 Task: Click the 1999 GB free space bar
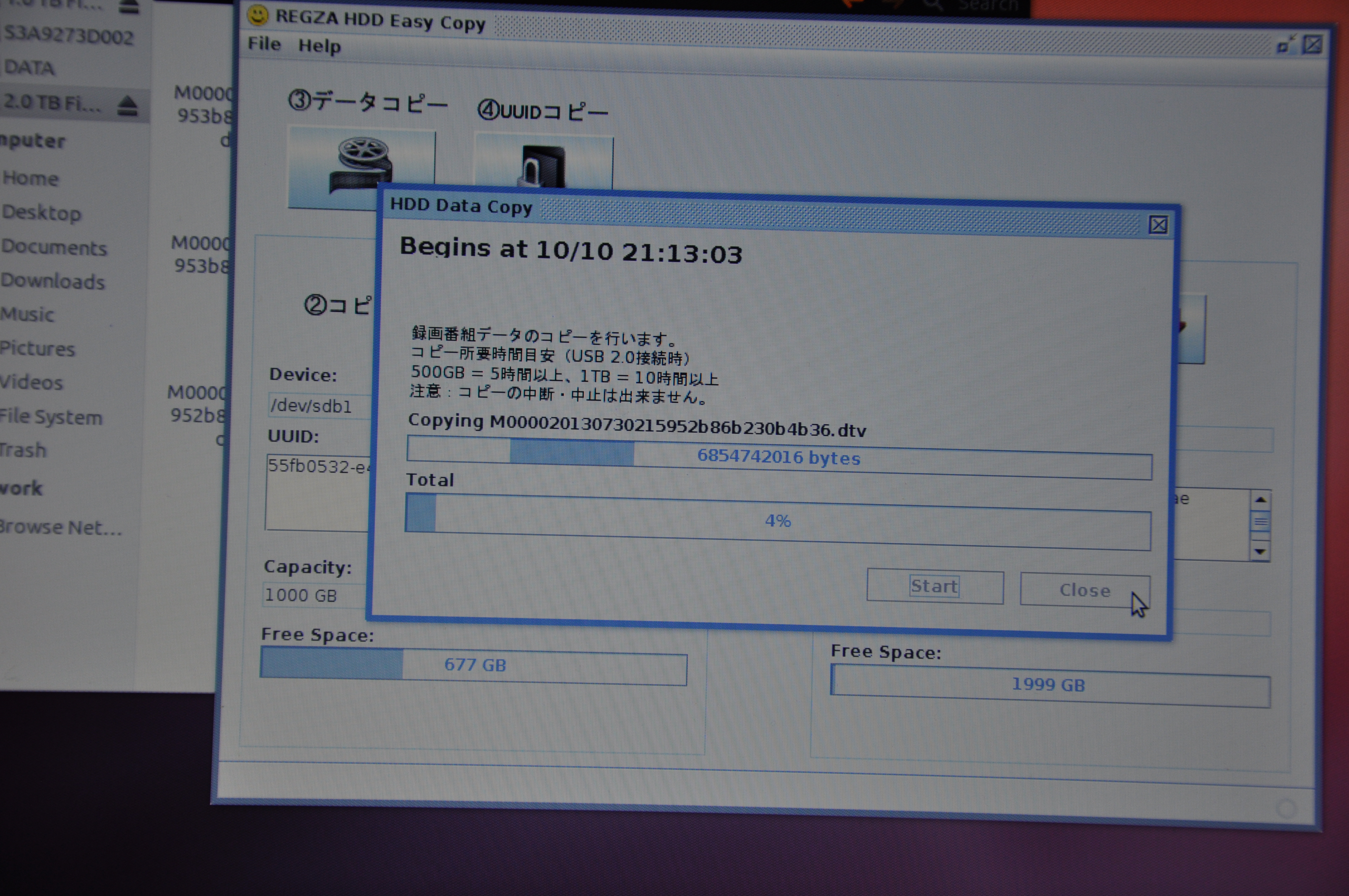[1050, 685]
